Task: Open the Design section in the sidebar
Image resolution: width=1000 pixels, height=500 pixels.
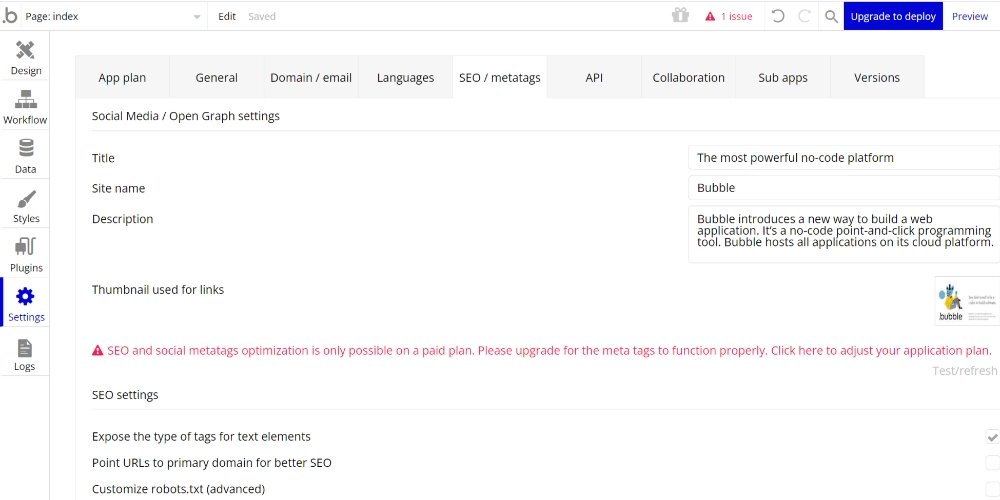Action: 25,52
